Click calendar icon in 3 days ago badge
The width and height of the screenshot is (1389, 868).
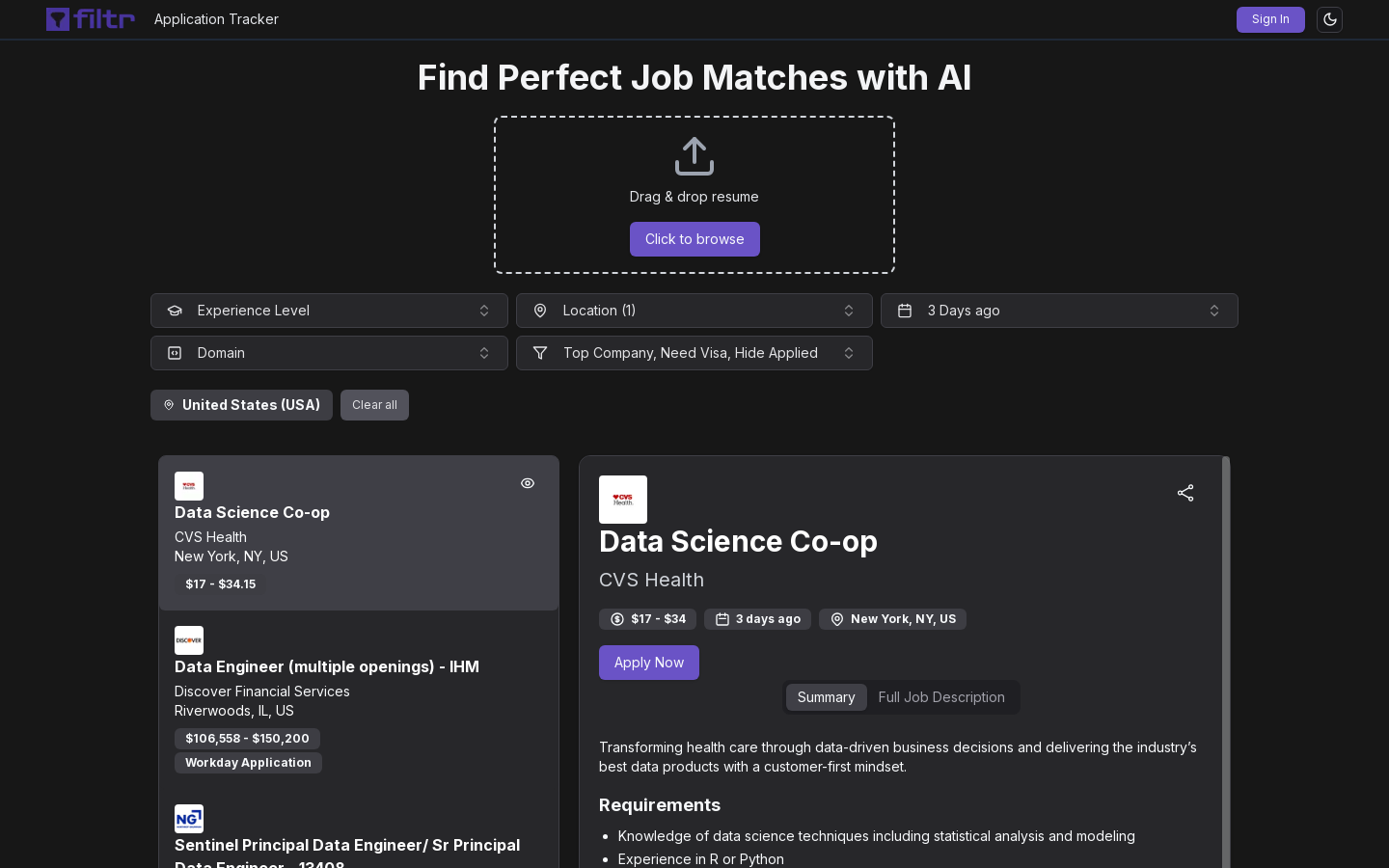click(722, 619)
